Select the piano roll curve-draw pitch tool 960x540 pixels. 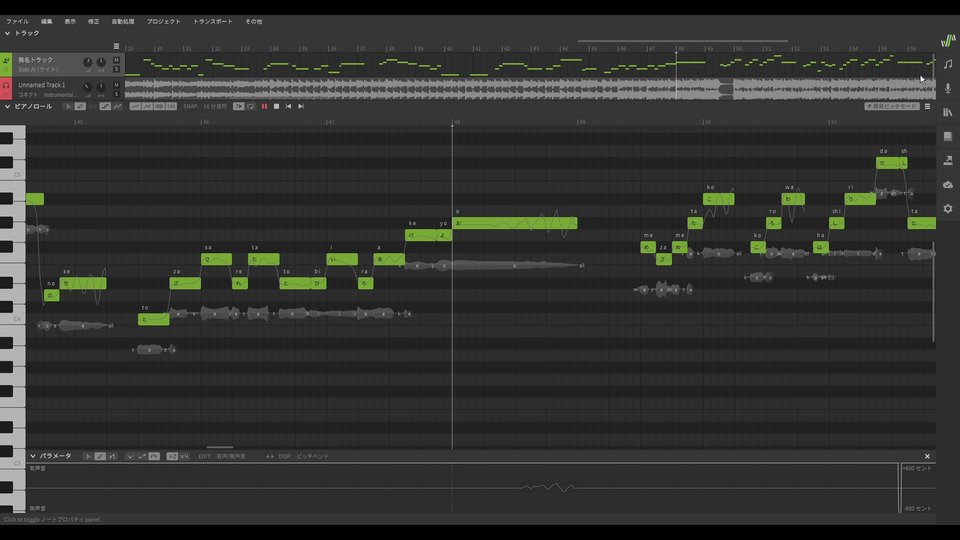click(118, 107)
